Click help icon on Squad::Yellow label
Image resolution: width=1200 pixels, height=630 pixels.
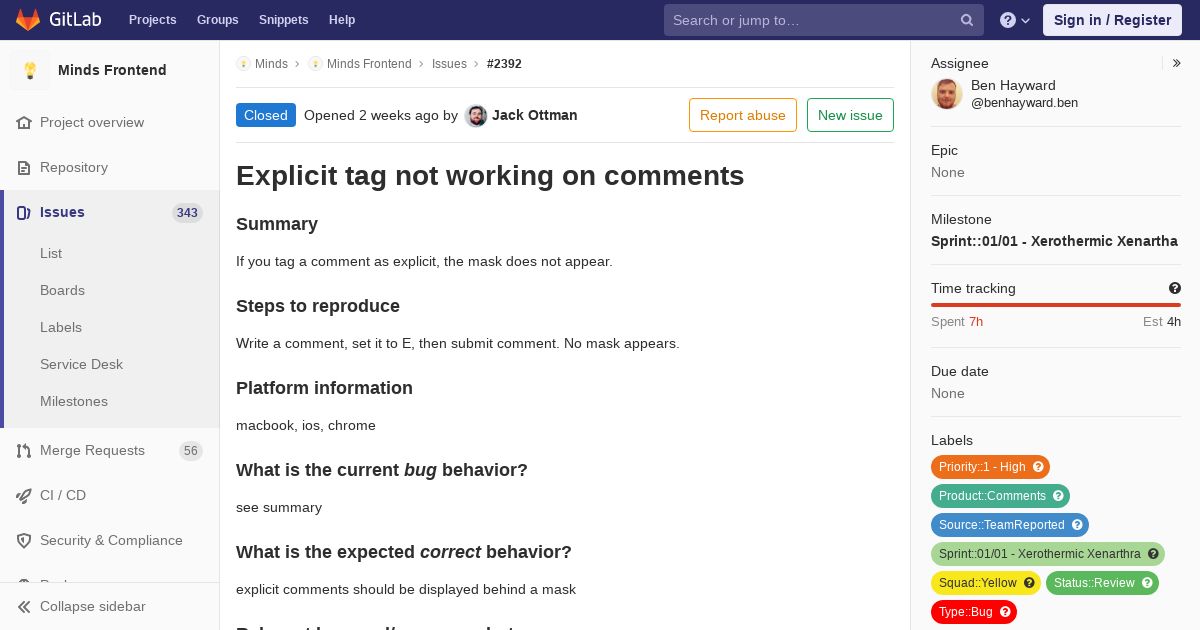tap(1029, 583)
